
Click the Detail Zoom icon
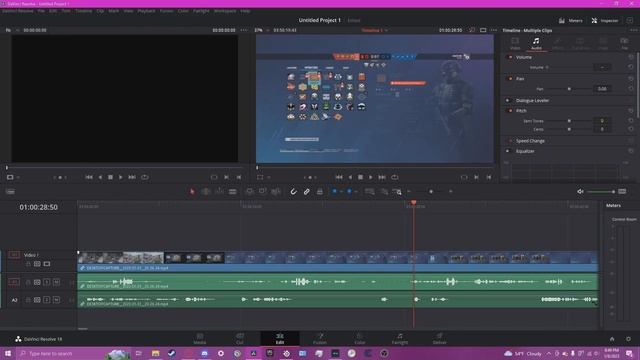[384, 191]
